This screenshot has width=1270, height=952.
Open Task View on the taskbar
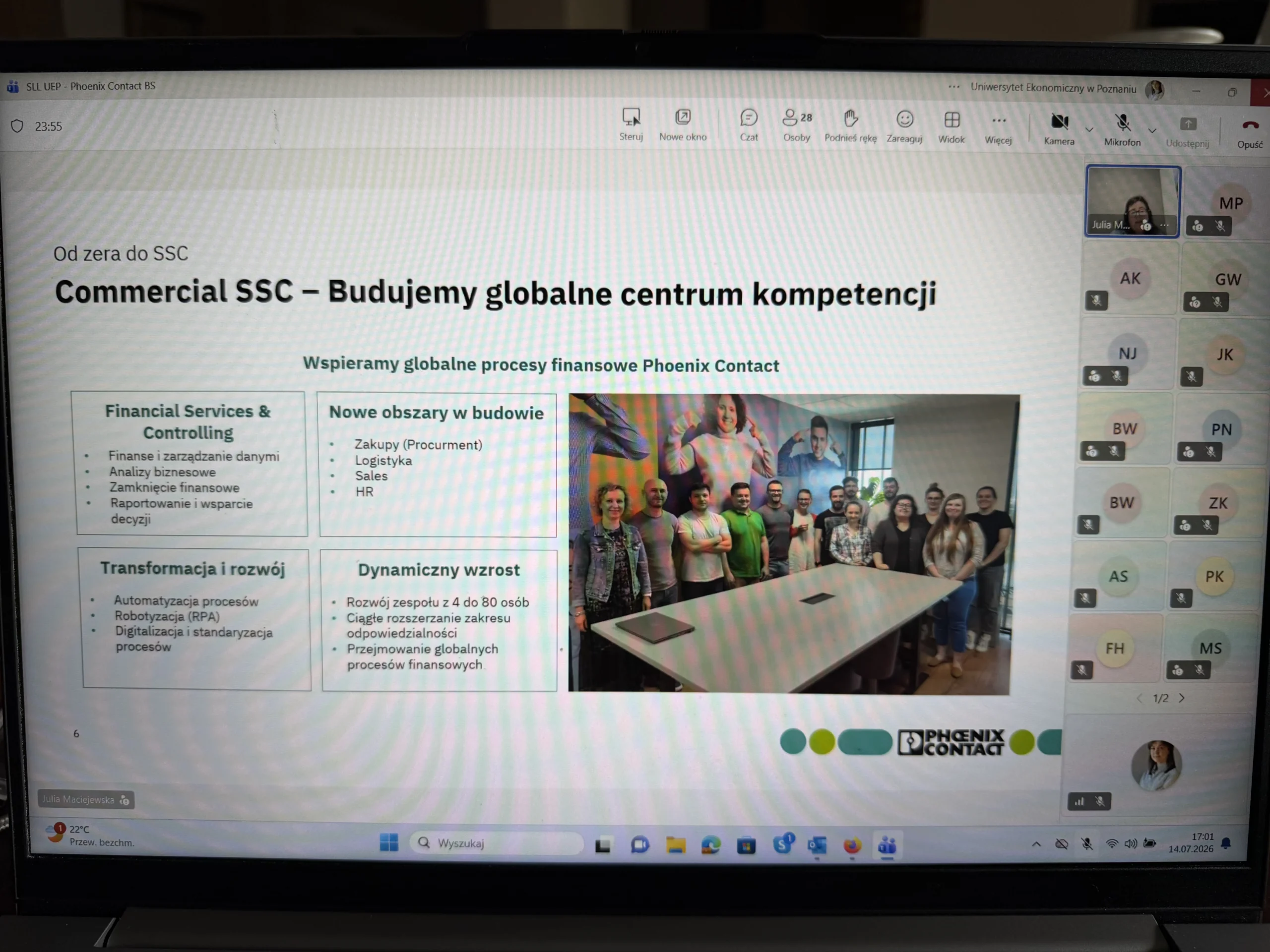(602, 845)
